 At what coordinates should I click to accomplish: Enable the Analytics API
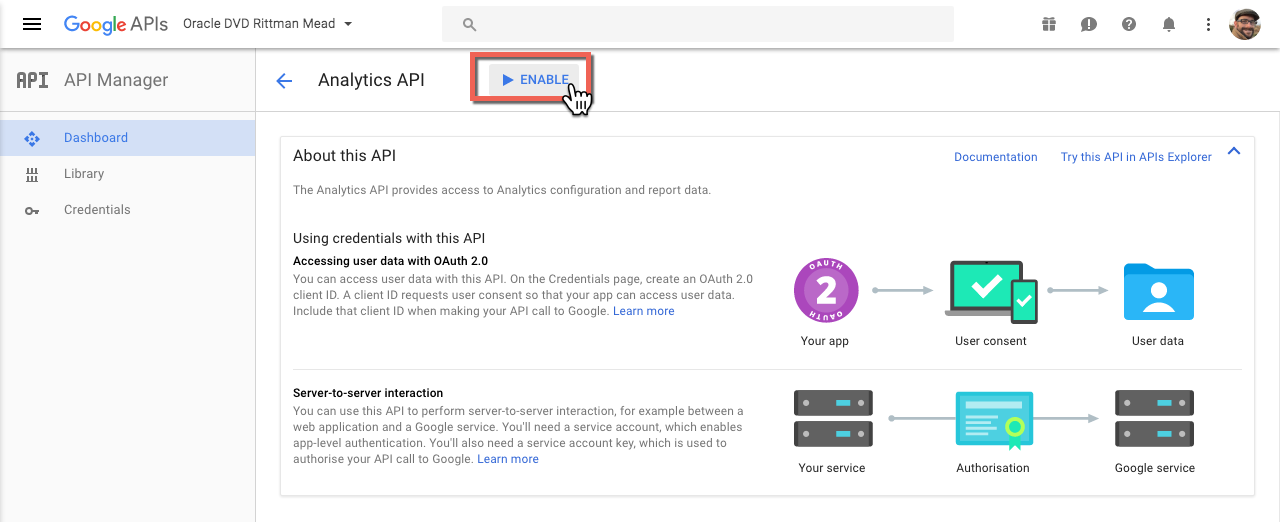tap(536, 80)
